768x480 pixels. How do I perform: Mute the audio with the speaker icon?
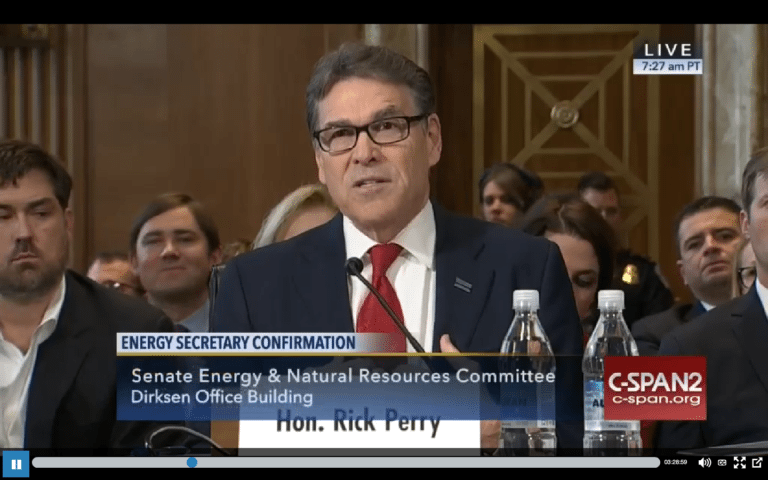click(x=704, y=462)
